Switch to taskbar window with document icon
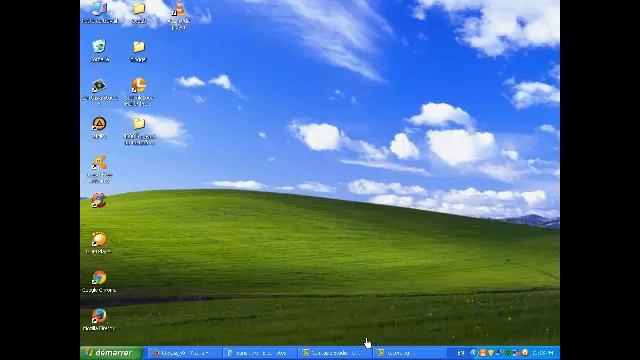Viewport: 640px width, 360px height. [260, 353]
